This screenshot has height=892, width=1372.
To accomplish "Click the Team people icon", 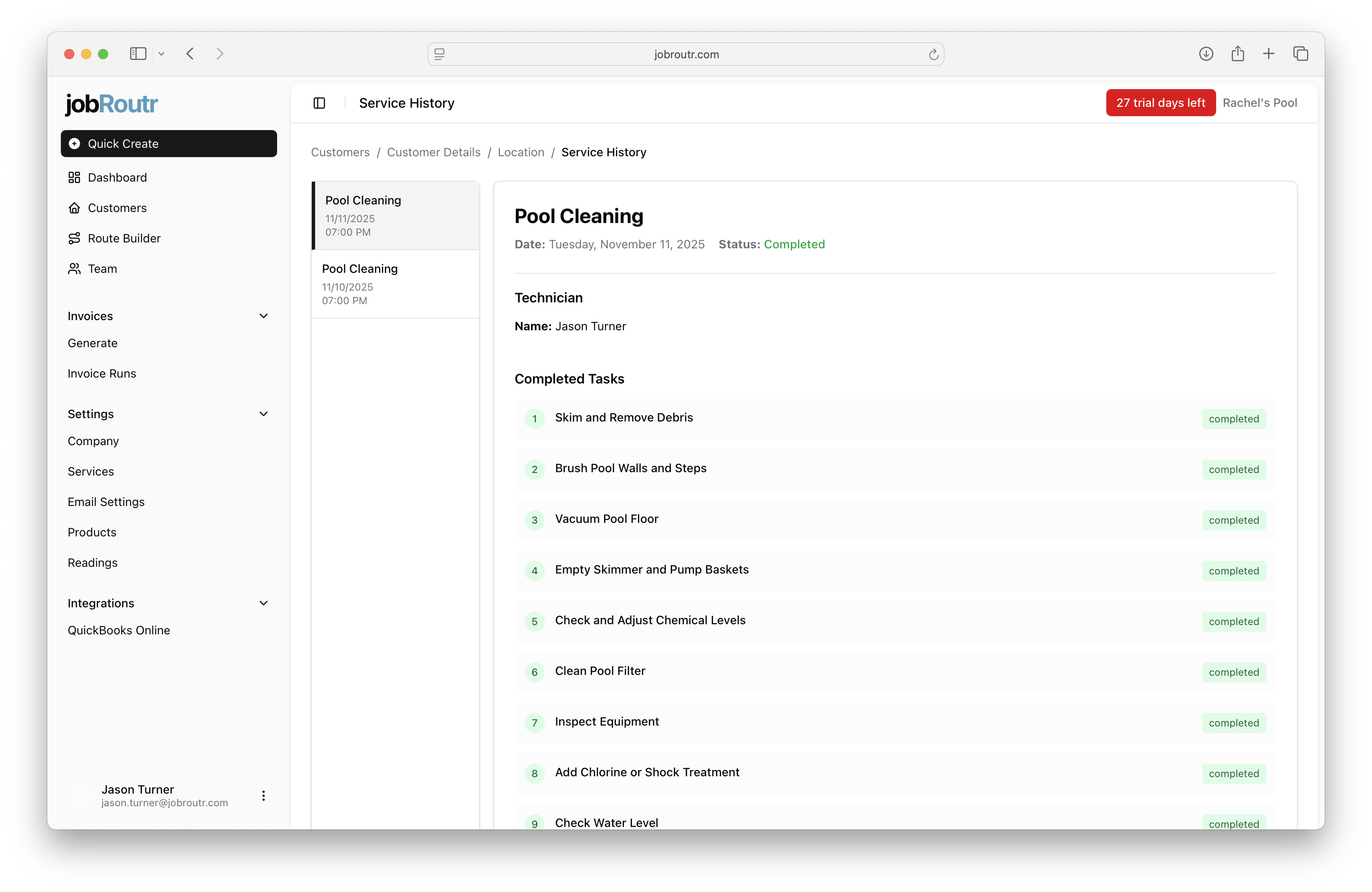I will pyautogui.click(x=74, y=269).
